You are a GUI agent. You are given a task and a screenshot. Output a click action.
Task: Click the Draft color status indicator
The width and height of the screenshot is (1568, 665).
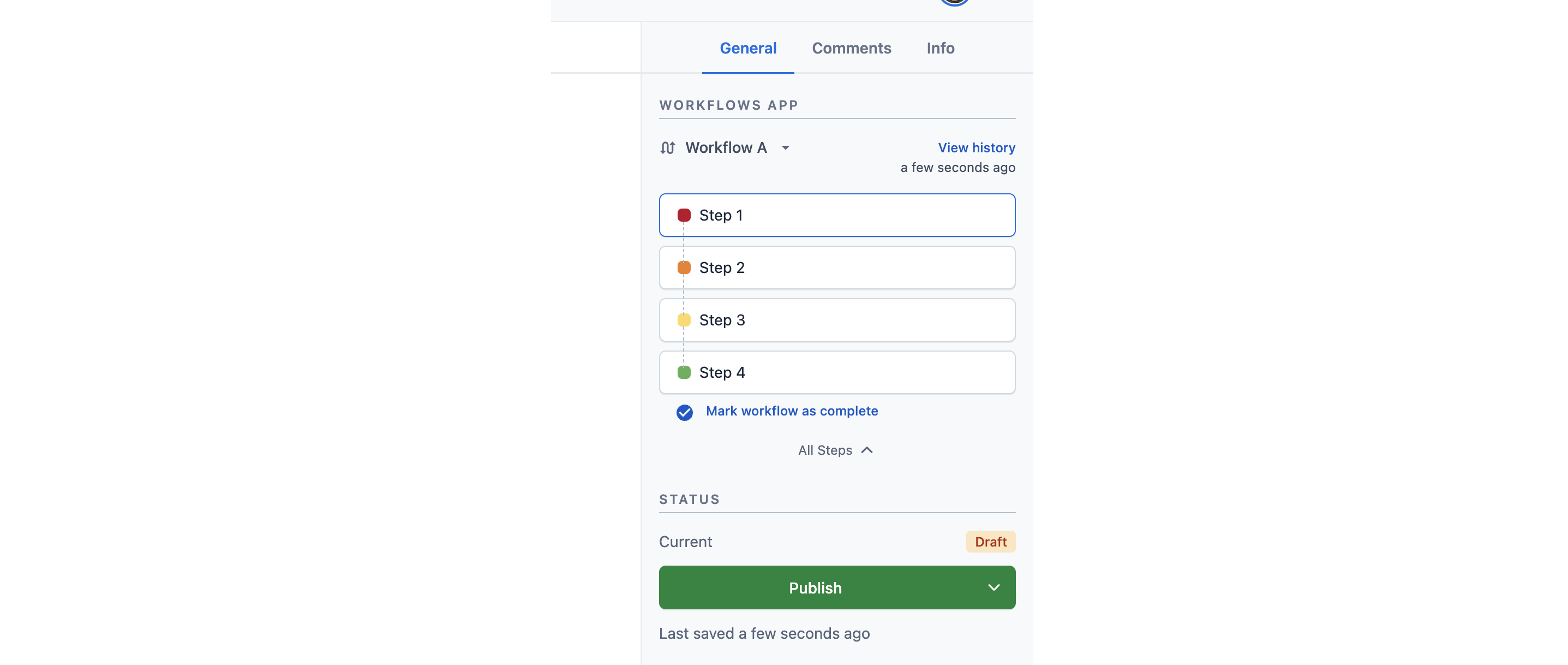(x=990, y=541)
